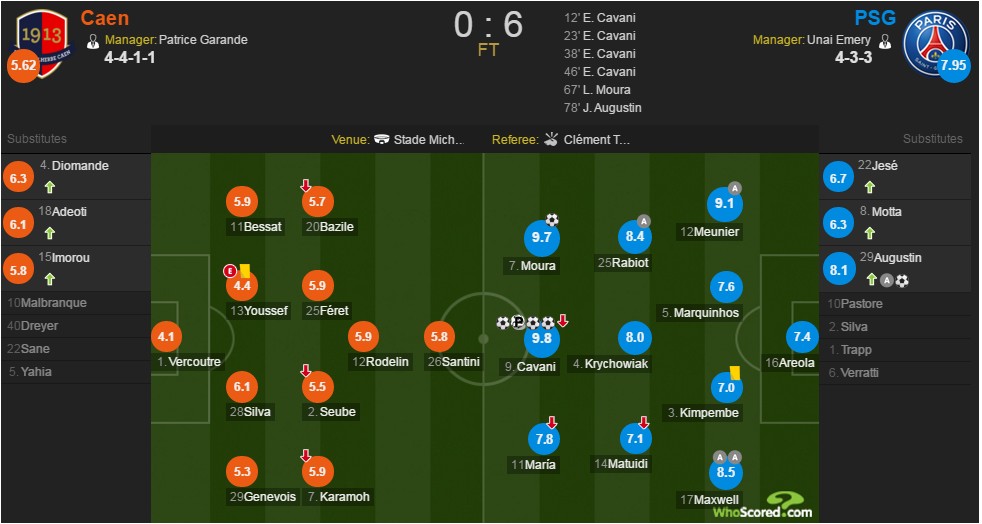Image resolution: width=982 pixels, height=524 pixels.
Task: Open Vercoutre's 4.1 rating bubble
Action: click(x=167, y=337)
